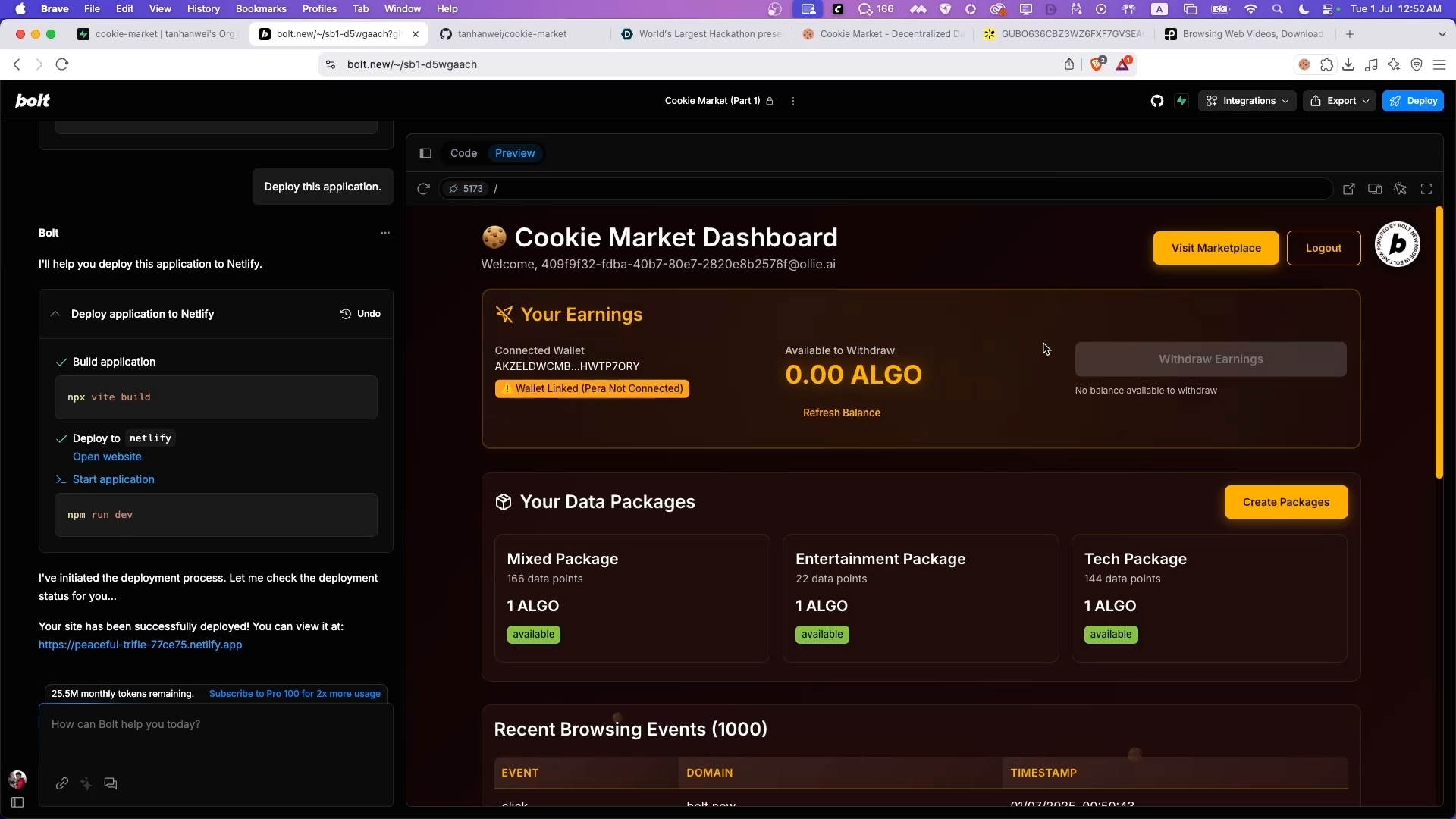Image resolution: width=1456 pixels, height=819 pixels.
Task: Collapse Deploy application to Netlify section
Action: pos(55,314)
